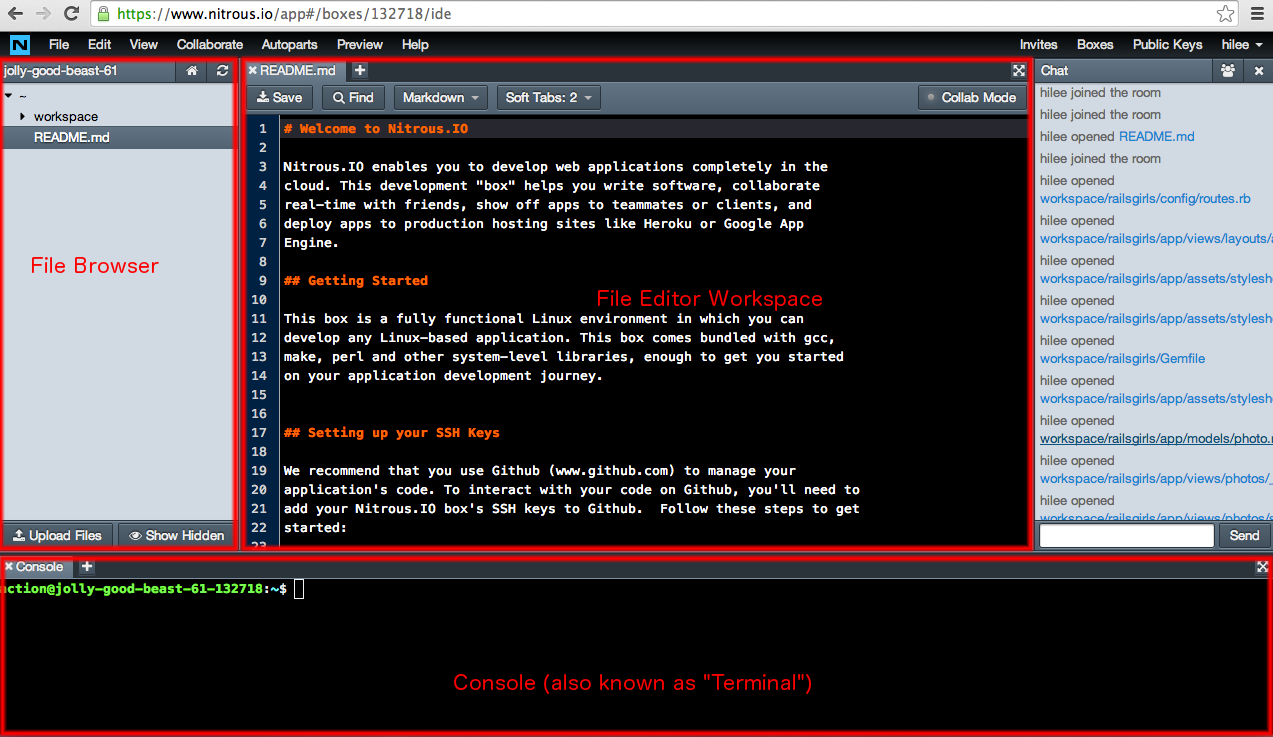Click the Save button
The width and height of the screenshot is (1273, 737).
click(x=280, y=97)
